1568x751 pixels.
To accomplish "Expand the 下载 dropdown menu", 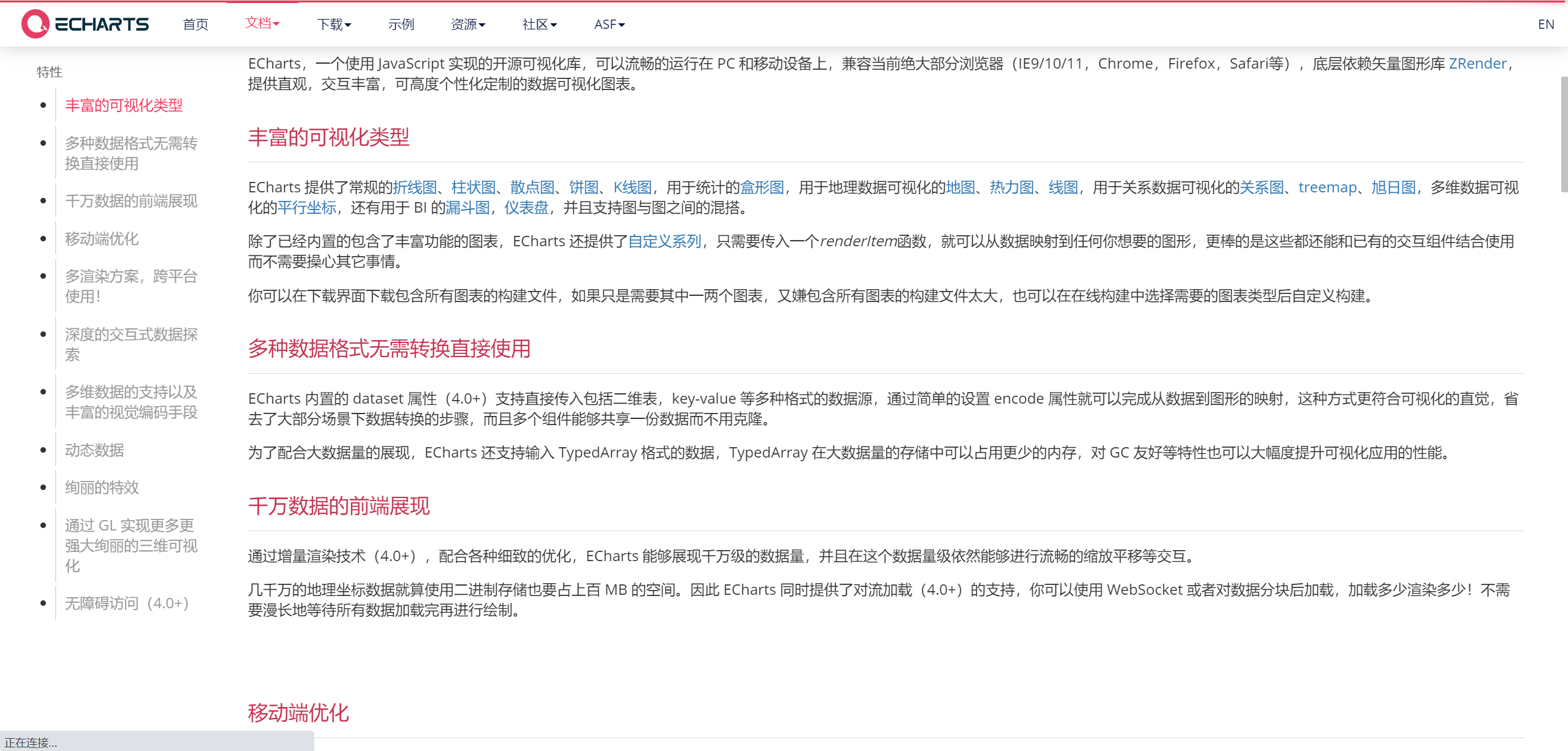I will 334,25.
